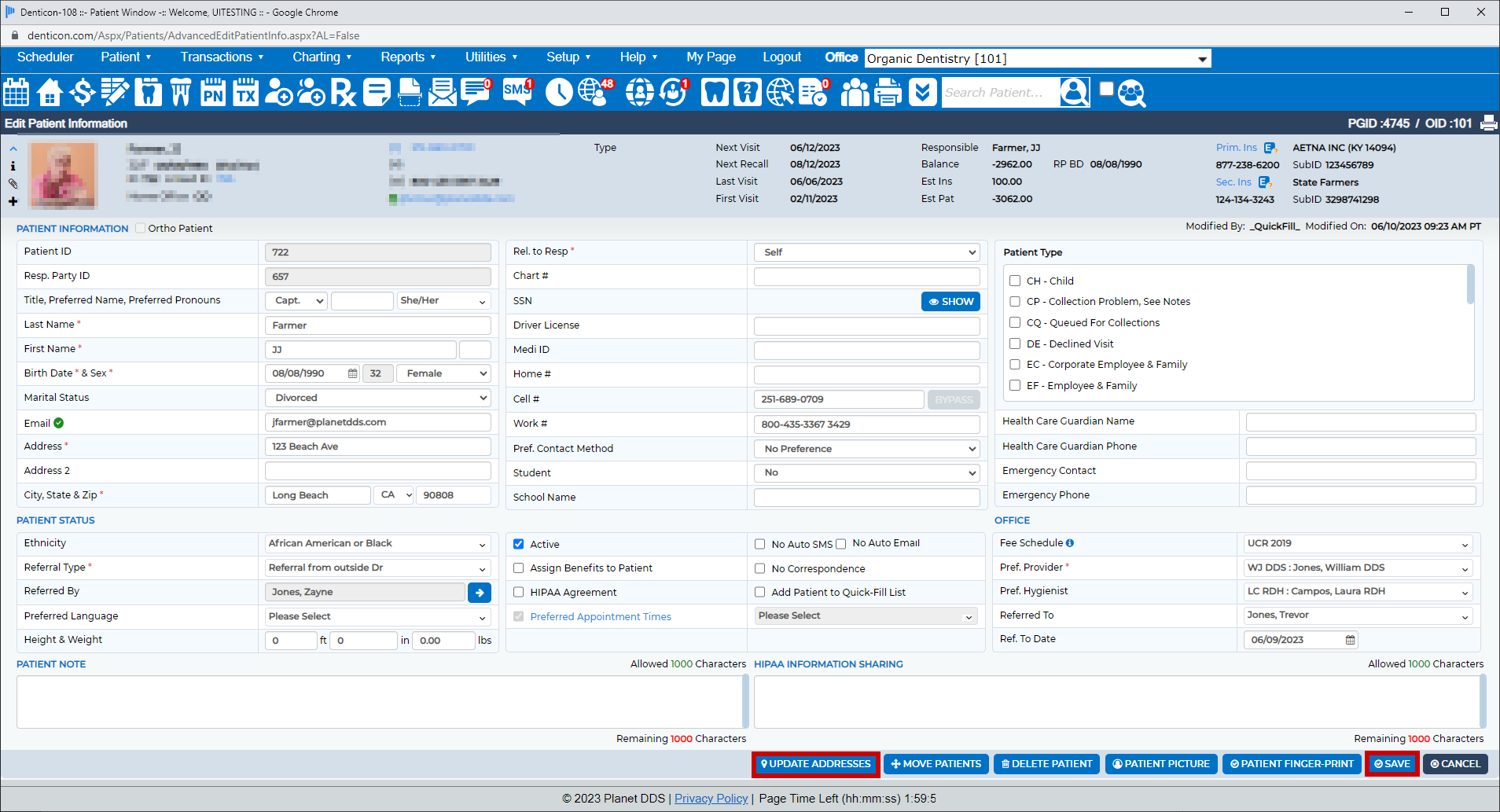The image size is (1500, 812).
Task: Click the Cell # phone field
Action: 838,399
